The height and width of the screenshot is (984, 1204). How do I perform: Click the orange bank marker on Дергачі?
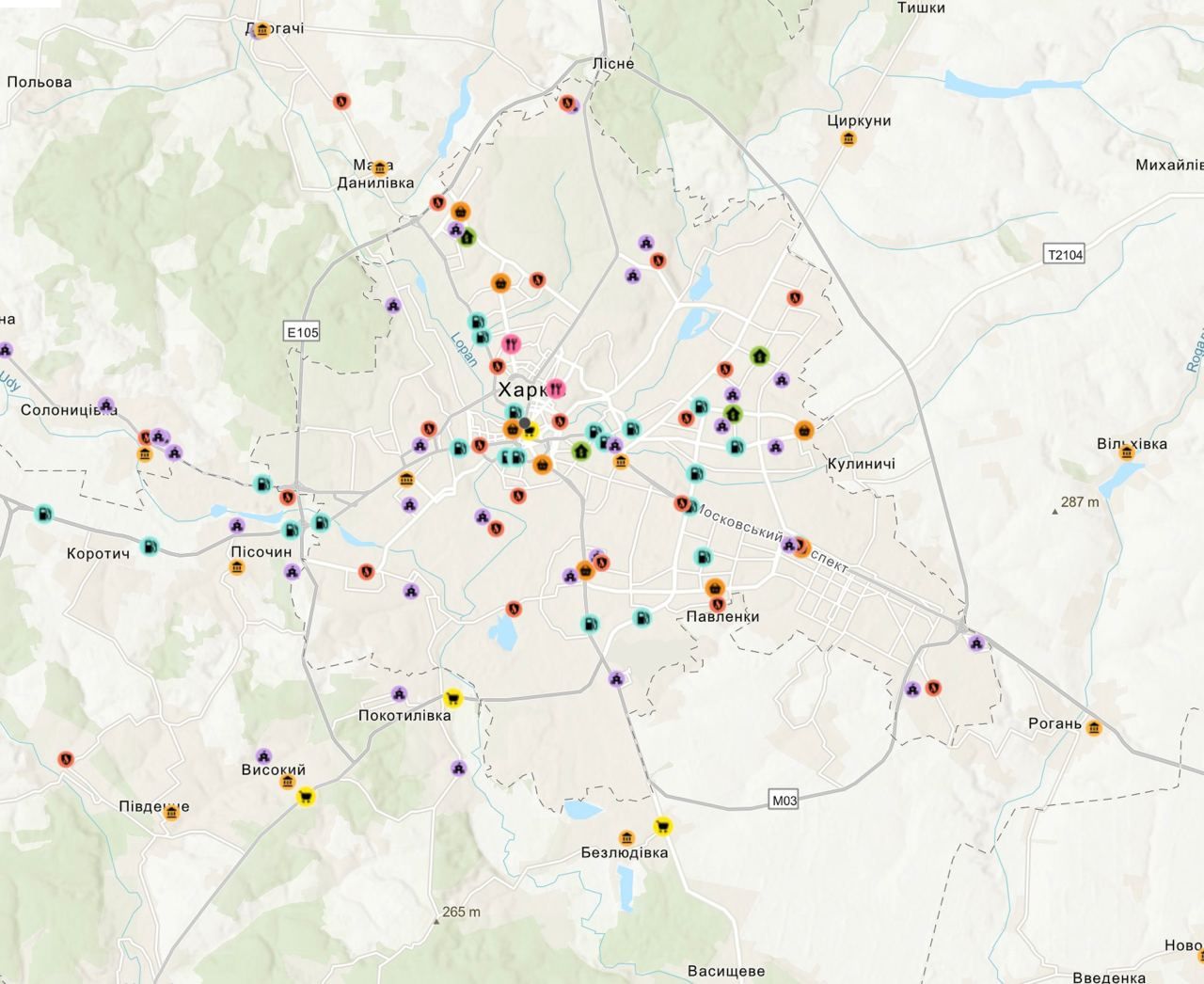point(263,29)
